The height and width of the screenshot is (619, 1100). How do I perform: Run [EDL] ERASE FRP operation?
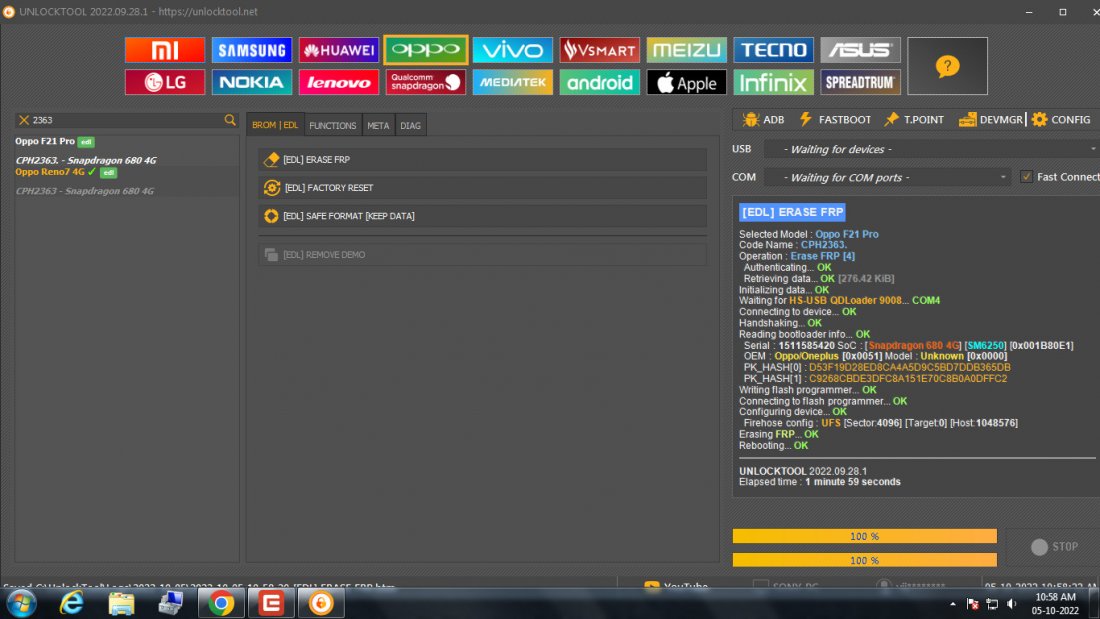(x=483, y=159)
